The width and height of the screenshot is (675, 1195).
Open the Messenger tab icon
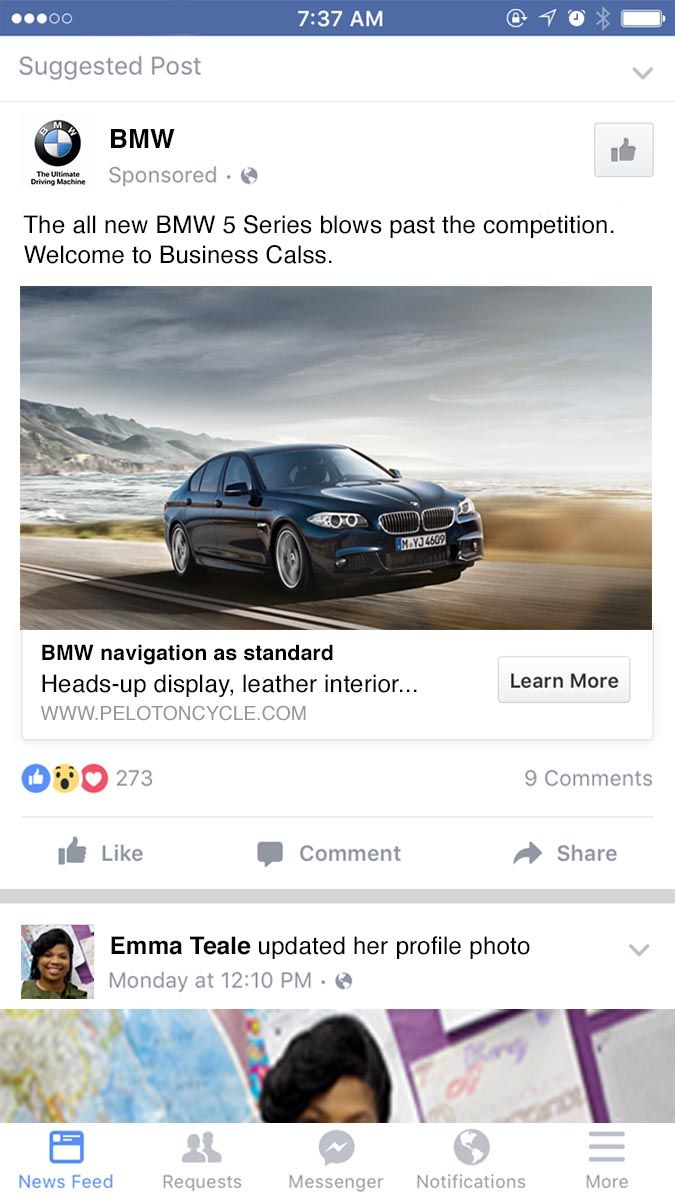(336, 1147)
